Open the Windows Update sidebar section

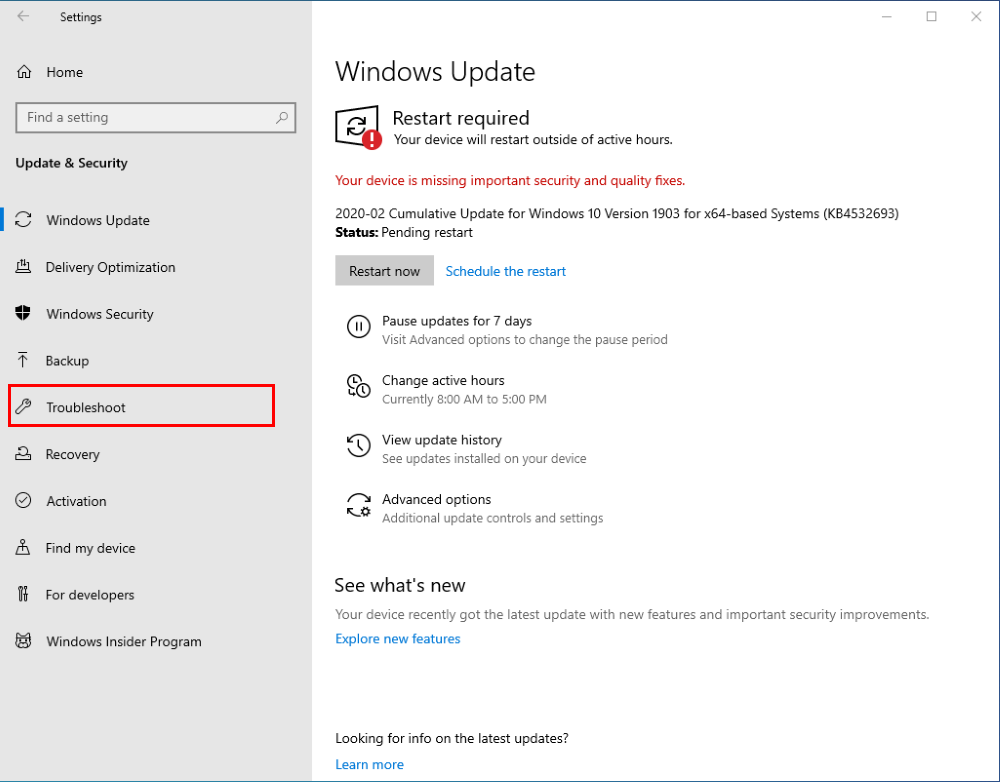[98, 220]
